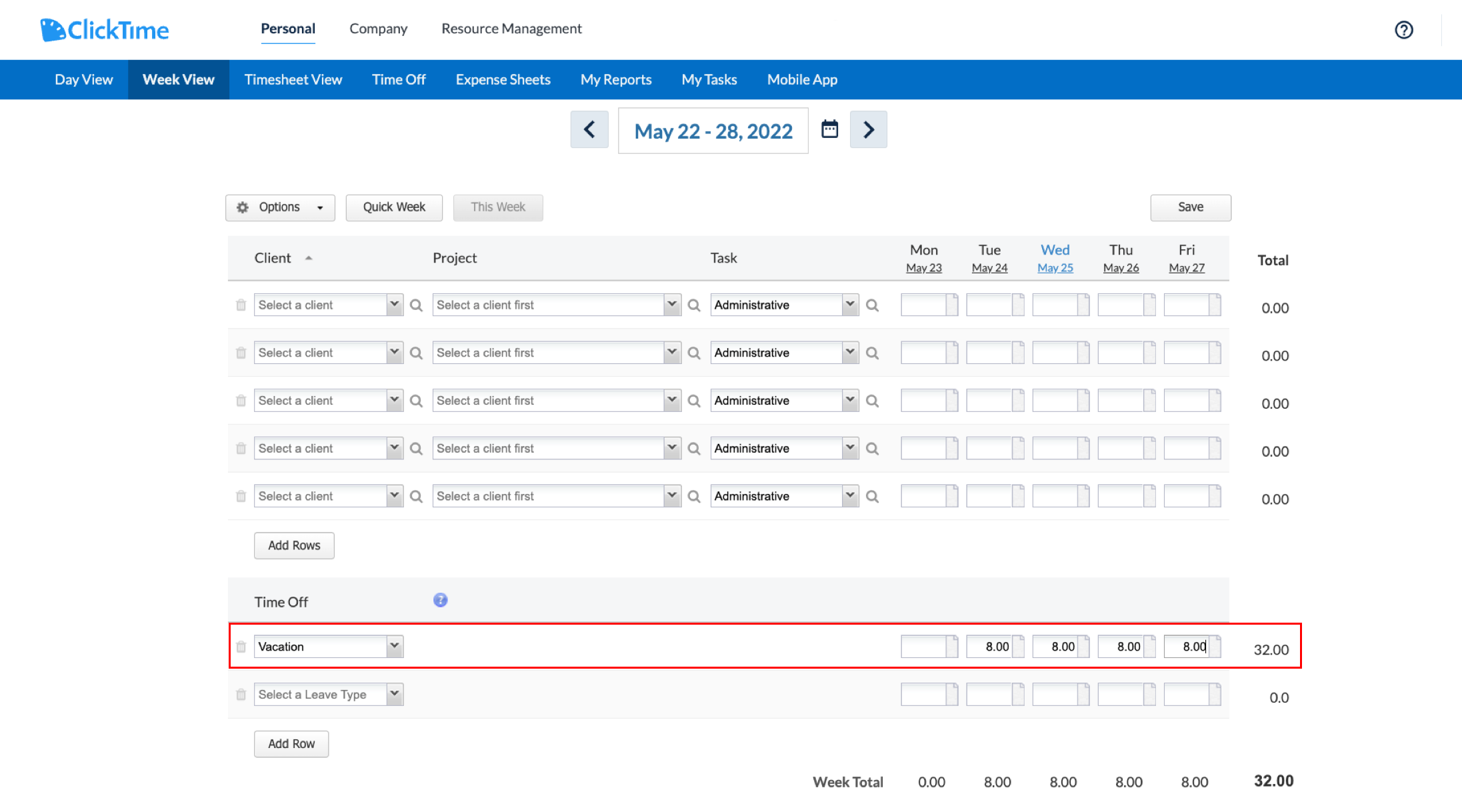Expand first row Administrative task dropdown

[x=850, y=305]
